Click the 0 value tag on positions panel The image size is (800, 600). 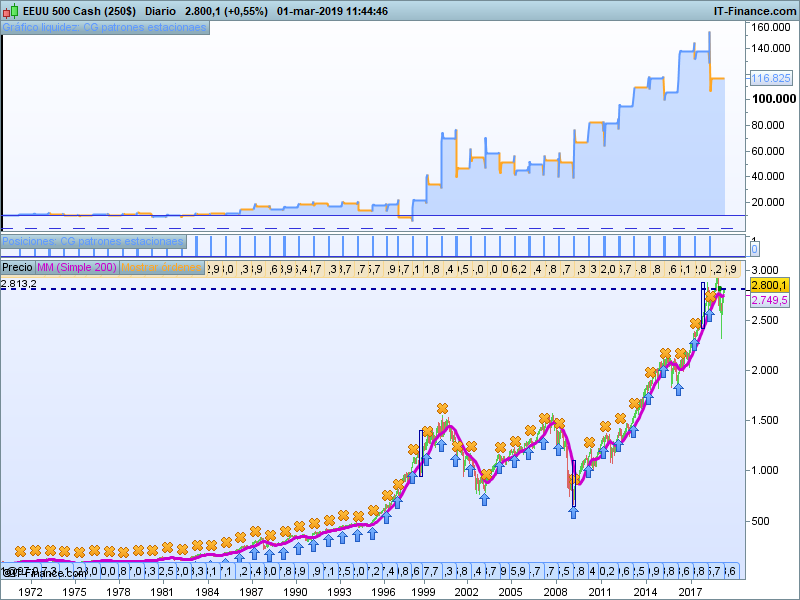[x=754, y=249]
